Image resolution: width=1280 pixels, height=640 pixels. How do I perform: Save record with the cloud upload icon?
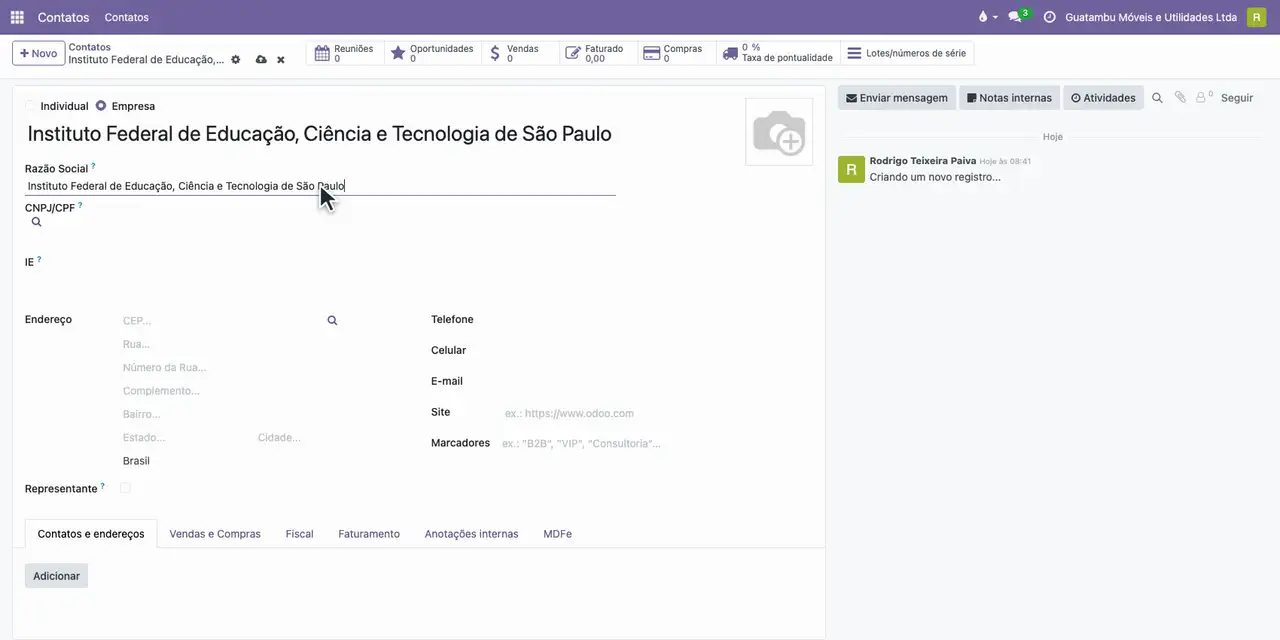click(261, 60)
